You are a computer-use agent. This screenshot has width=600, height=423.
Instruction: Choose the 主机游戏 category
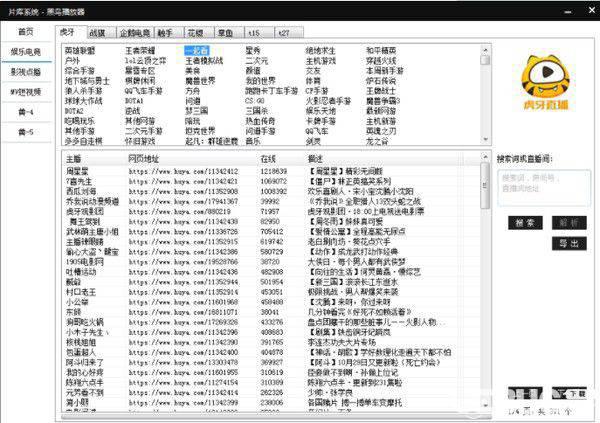[x=320, y=60]
